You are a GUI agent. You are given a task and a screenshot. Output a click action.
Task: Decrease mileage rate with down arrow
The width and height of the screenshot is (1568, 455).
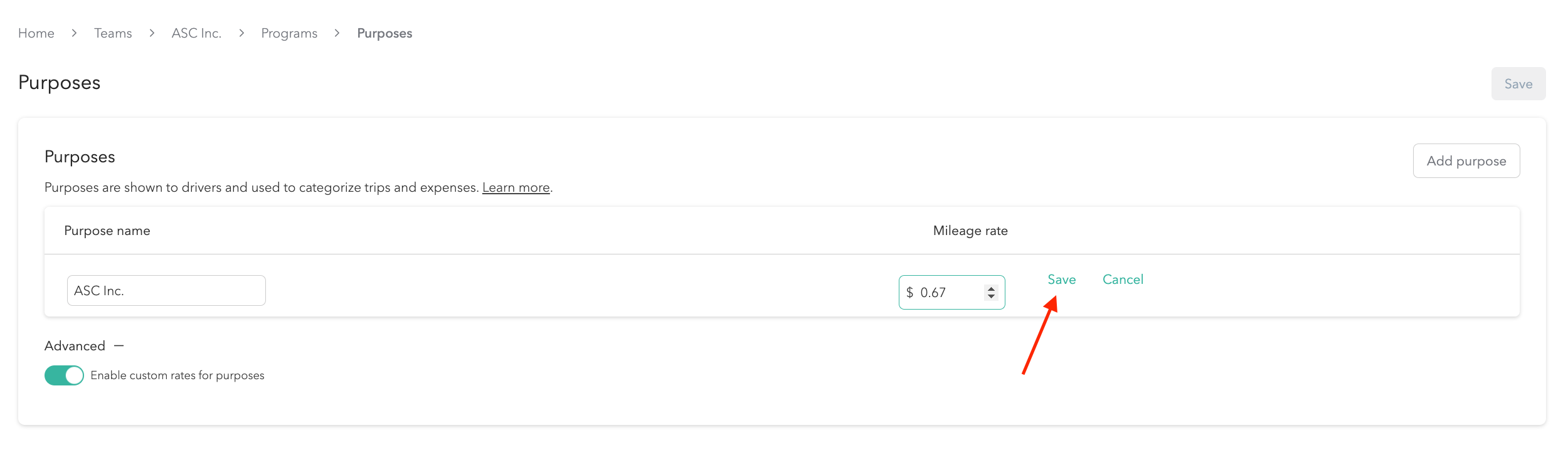point(991,296)
